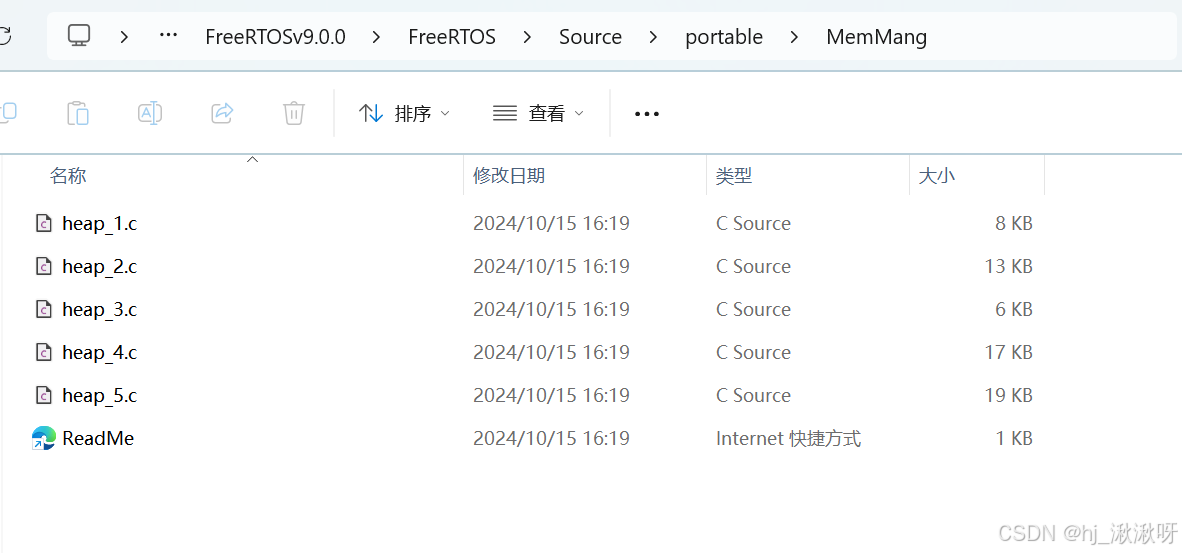Go to FreeRTOS folder in breadcrumb
This screenshot has height=553, width=1182.
452,36
